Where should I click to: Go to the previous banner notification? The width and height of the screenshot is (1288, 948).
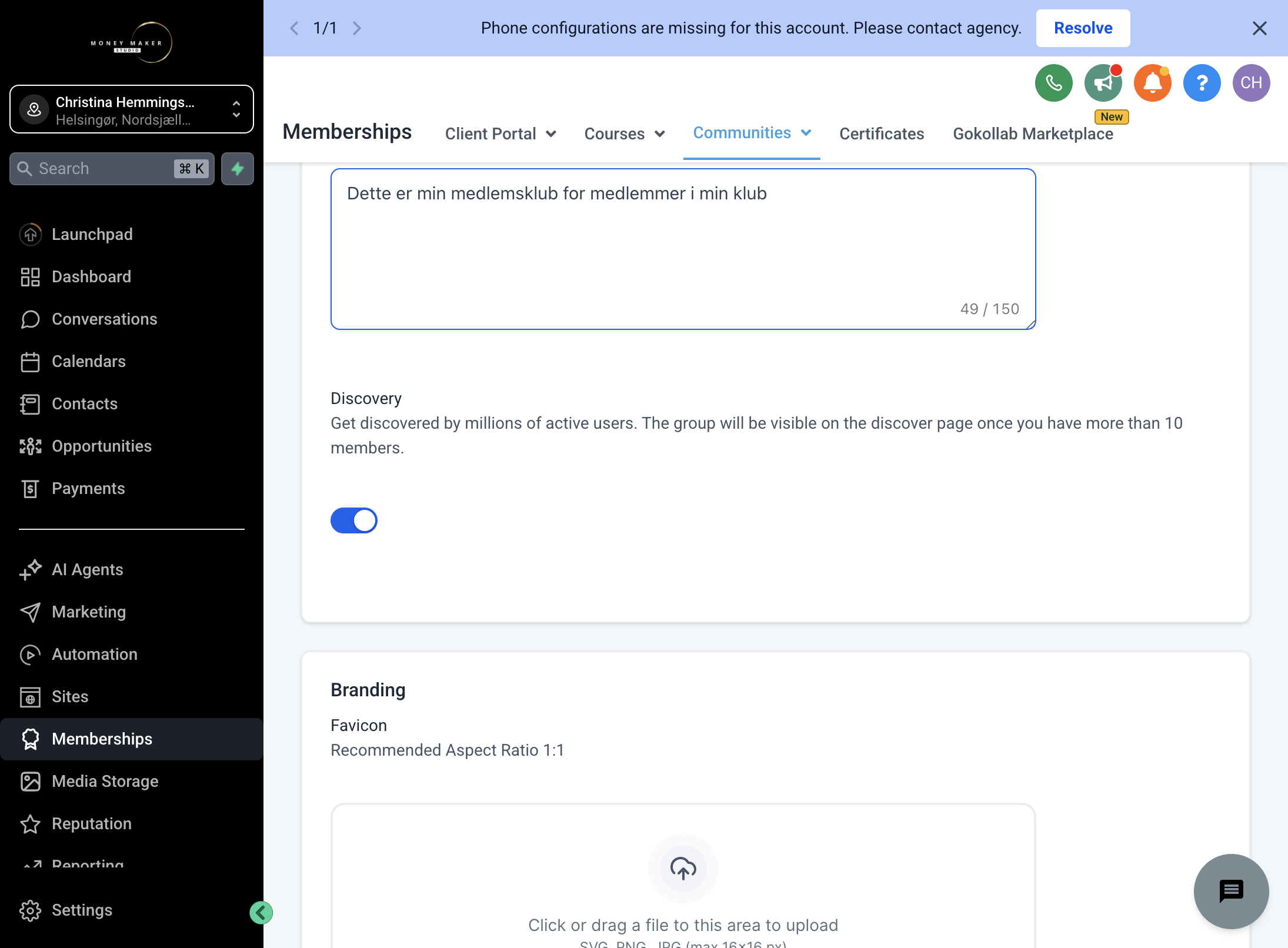pos(294,28)
